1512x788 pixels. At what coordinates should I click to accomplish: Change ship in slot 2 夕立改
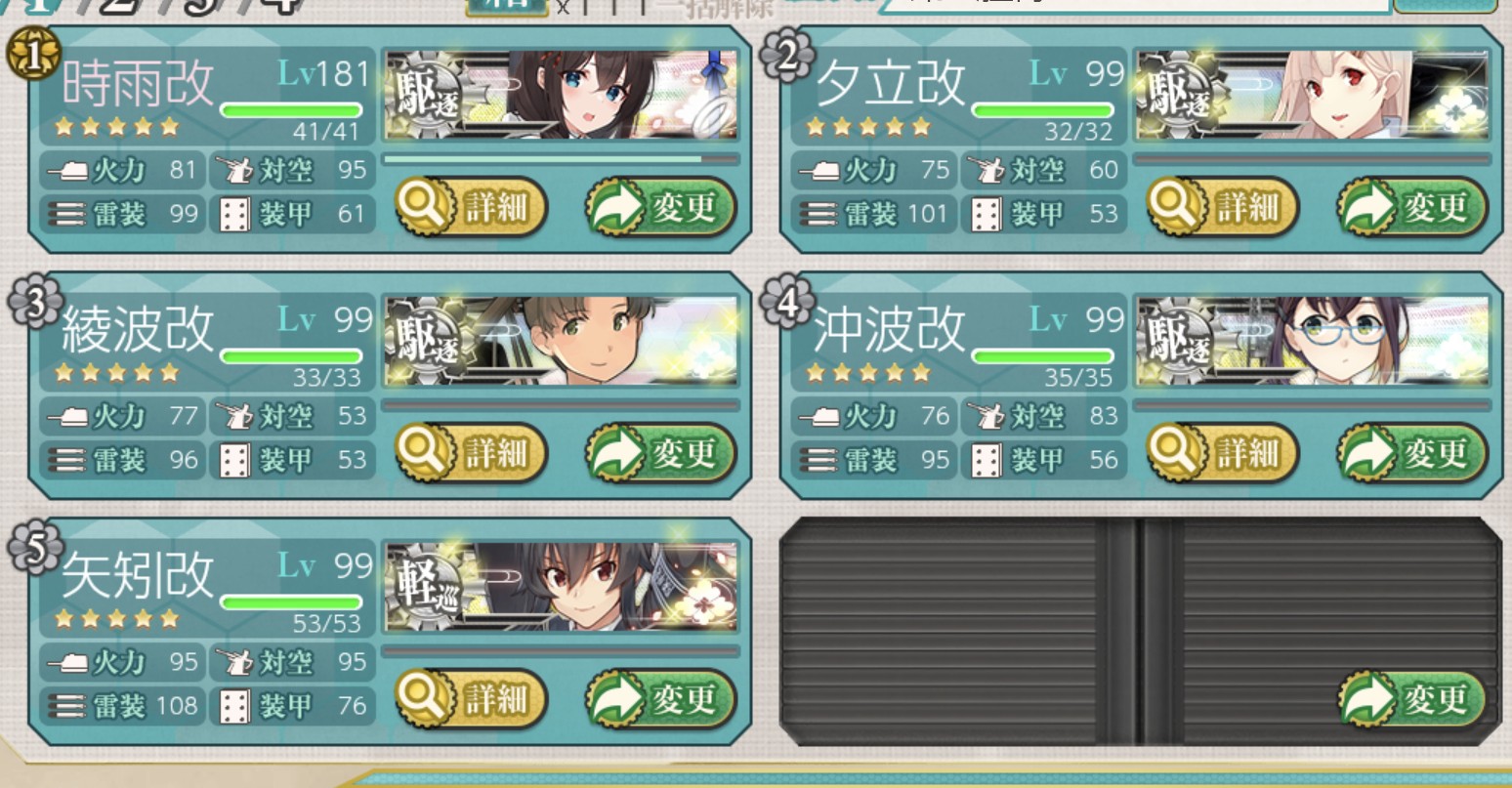click(x=1412, y=208)
